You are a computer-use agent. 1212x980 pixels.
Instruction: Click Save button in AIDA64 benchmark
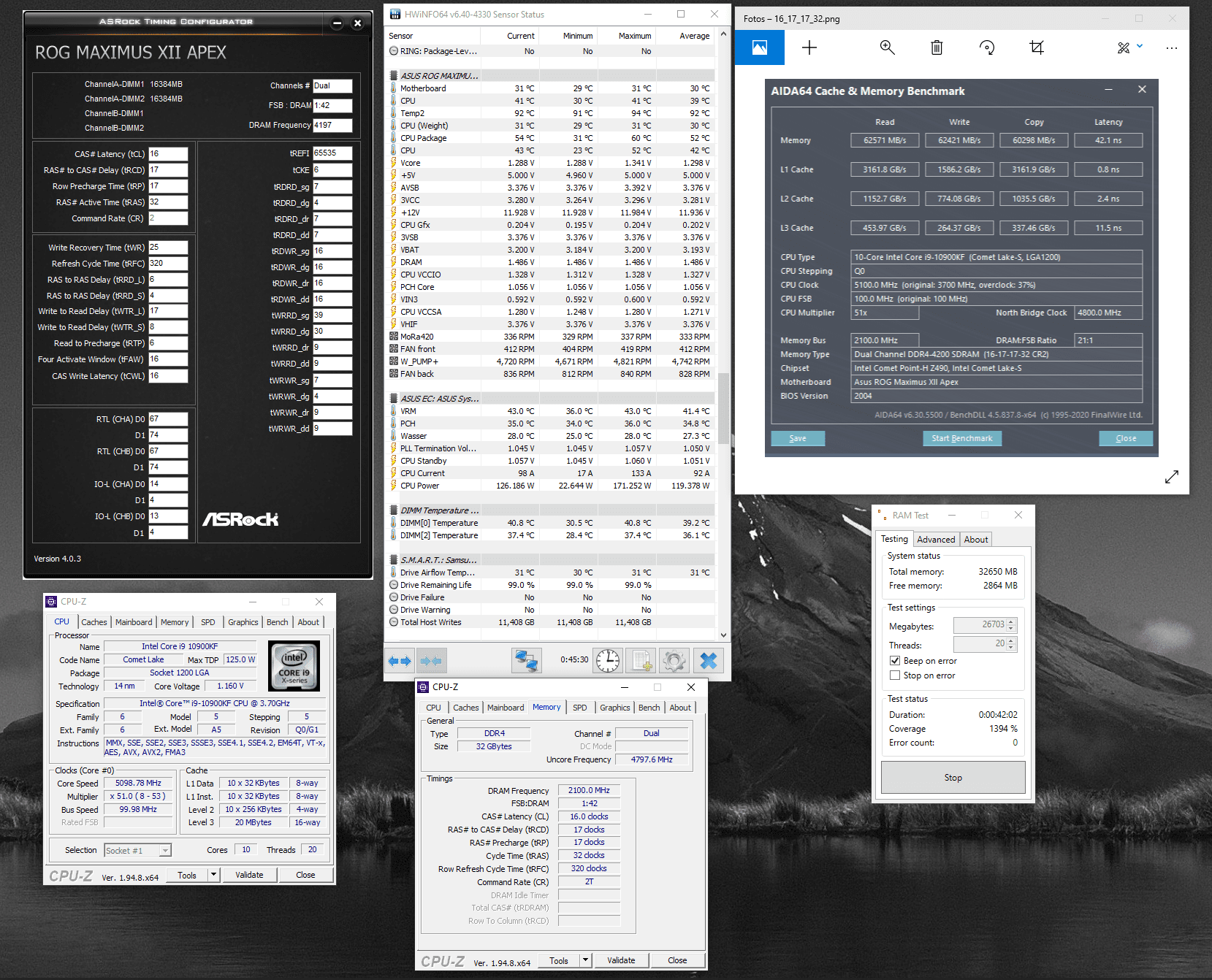tap(798, 438)
